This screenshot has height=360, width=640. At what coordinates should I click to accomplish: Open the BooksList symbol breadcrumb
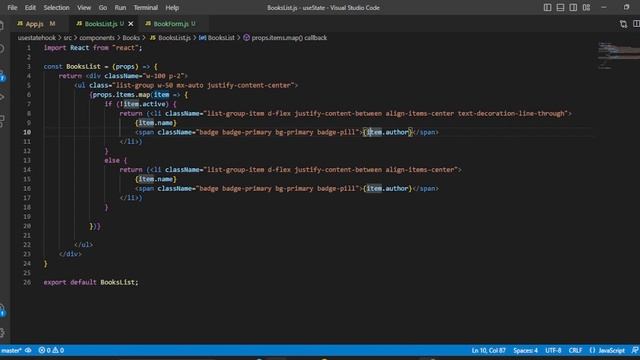[221, 38]
